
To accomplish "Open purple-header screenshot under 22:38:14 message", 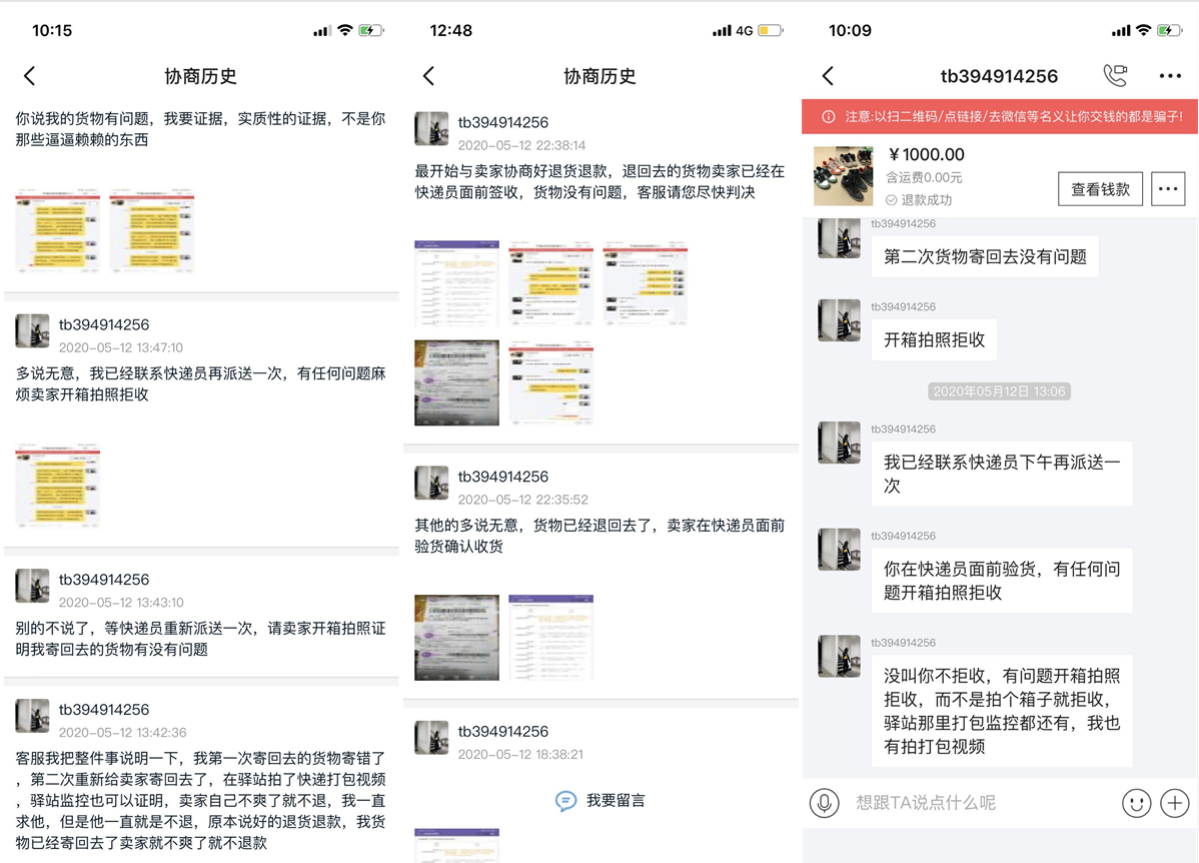I will pyautogui.click(x=457, y=283).
